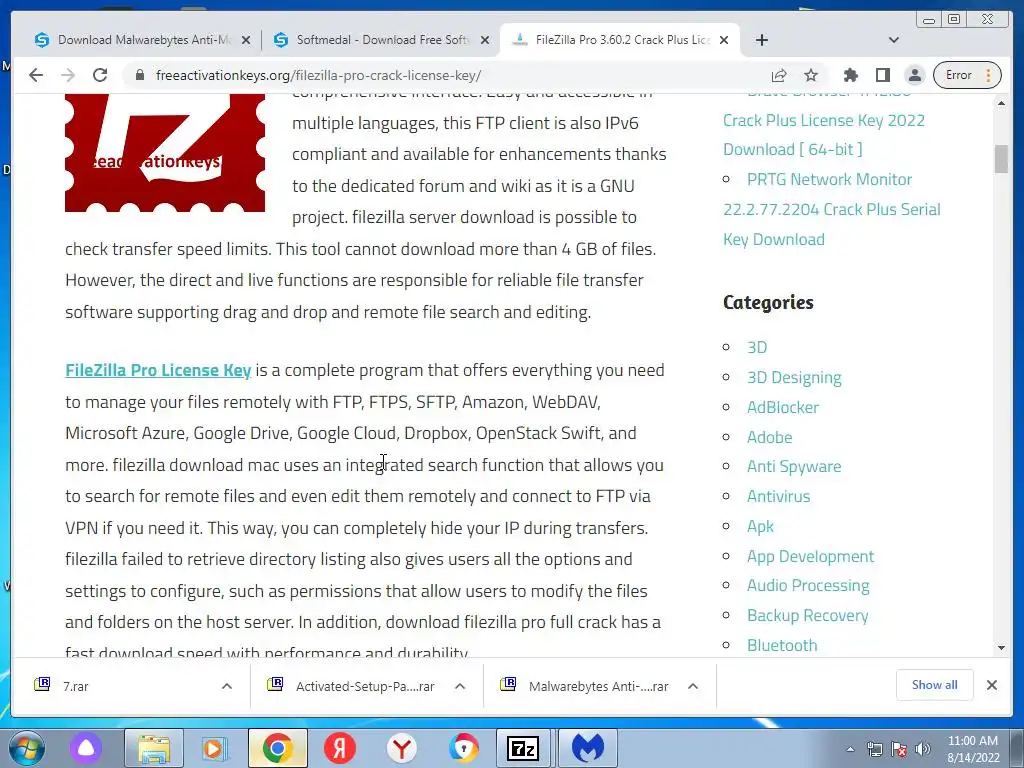The image size is (1024, 768).
Task: Open the FileZilla Pro License Key link
Action: click(158, 370)
